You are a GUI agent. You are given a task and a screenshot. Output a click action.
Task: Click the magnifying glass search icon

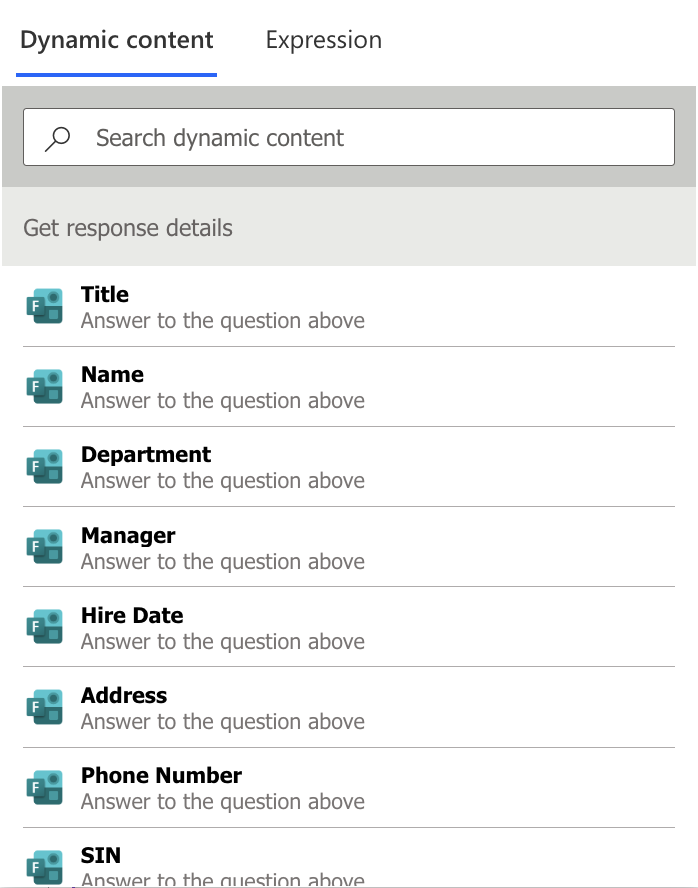coord(57,139)
